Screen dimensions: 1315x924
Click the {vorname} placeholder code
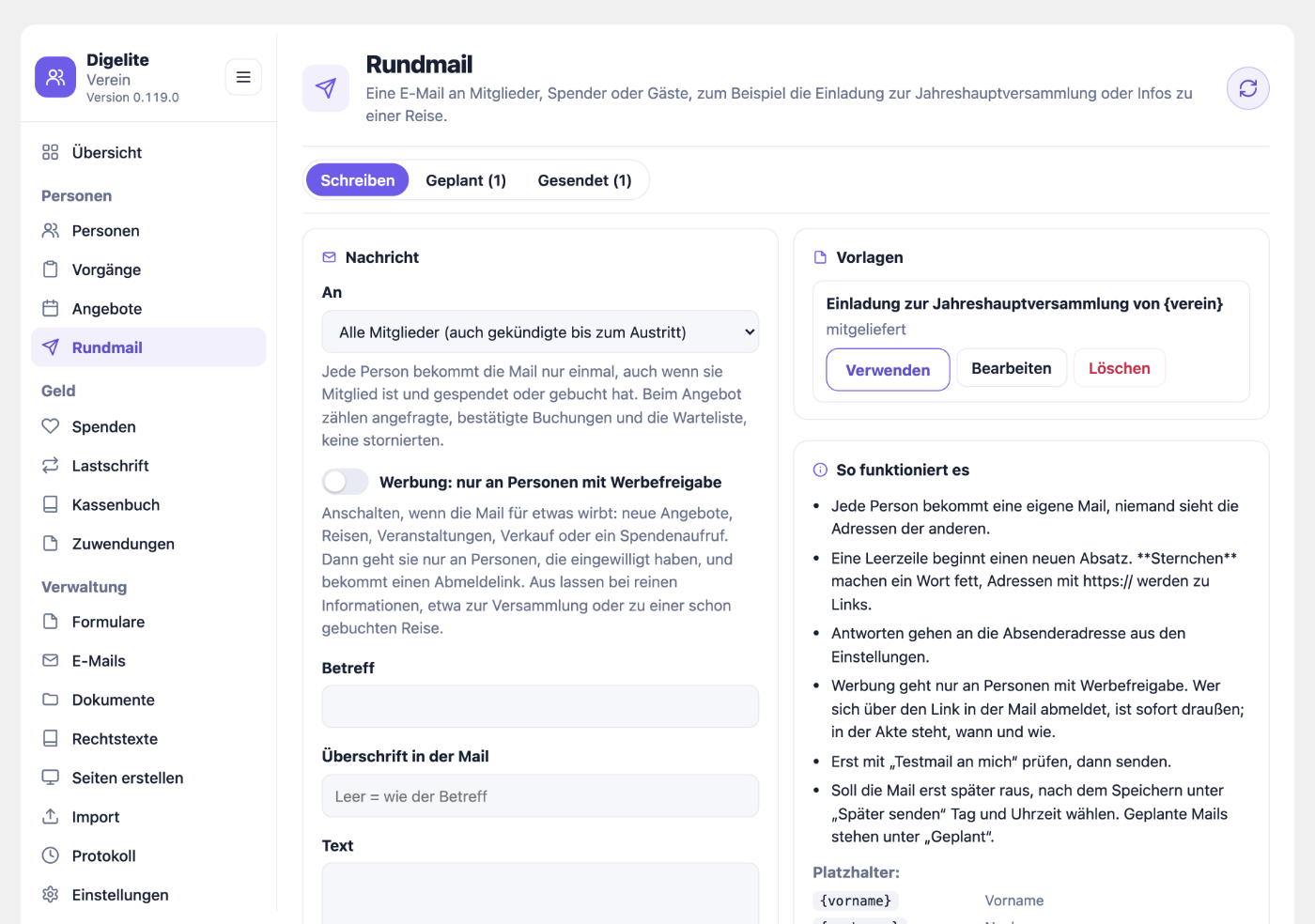tap(856, 901)
